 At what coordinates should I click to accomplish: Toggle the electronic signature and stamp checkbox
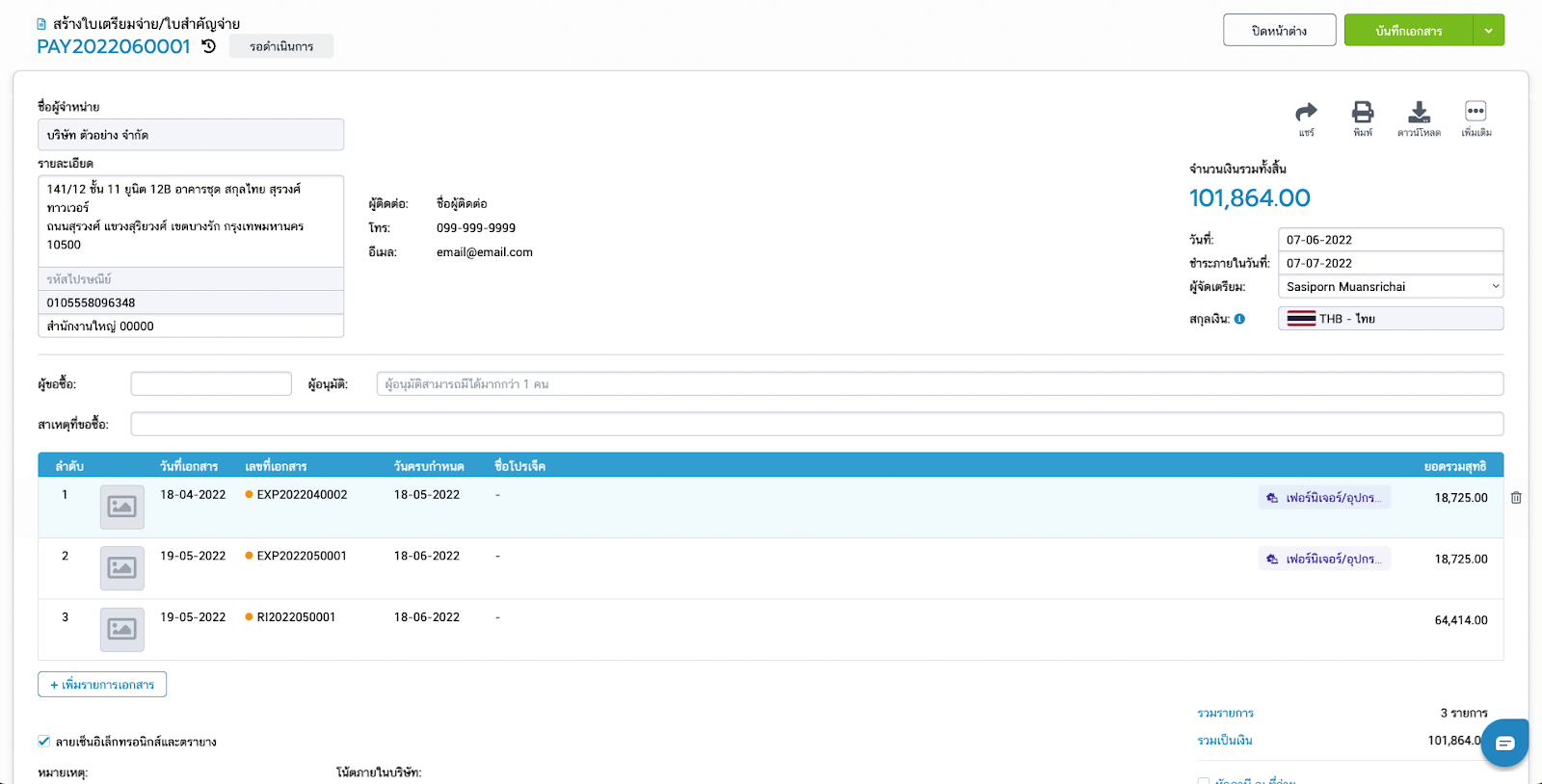tap(44, 741)
